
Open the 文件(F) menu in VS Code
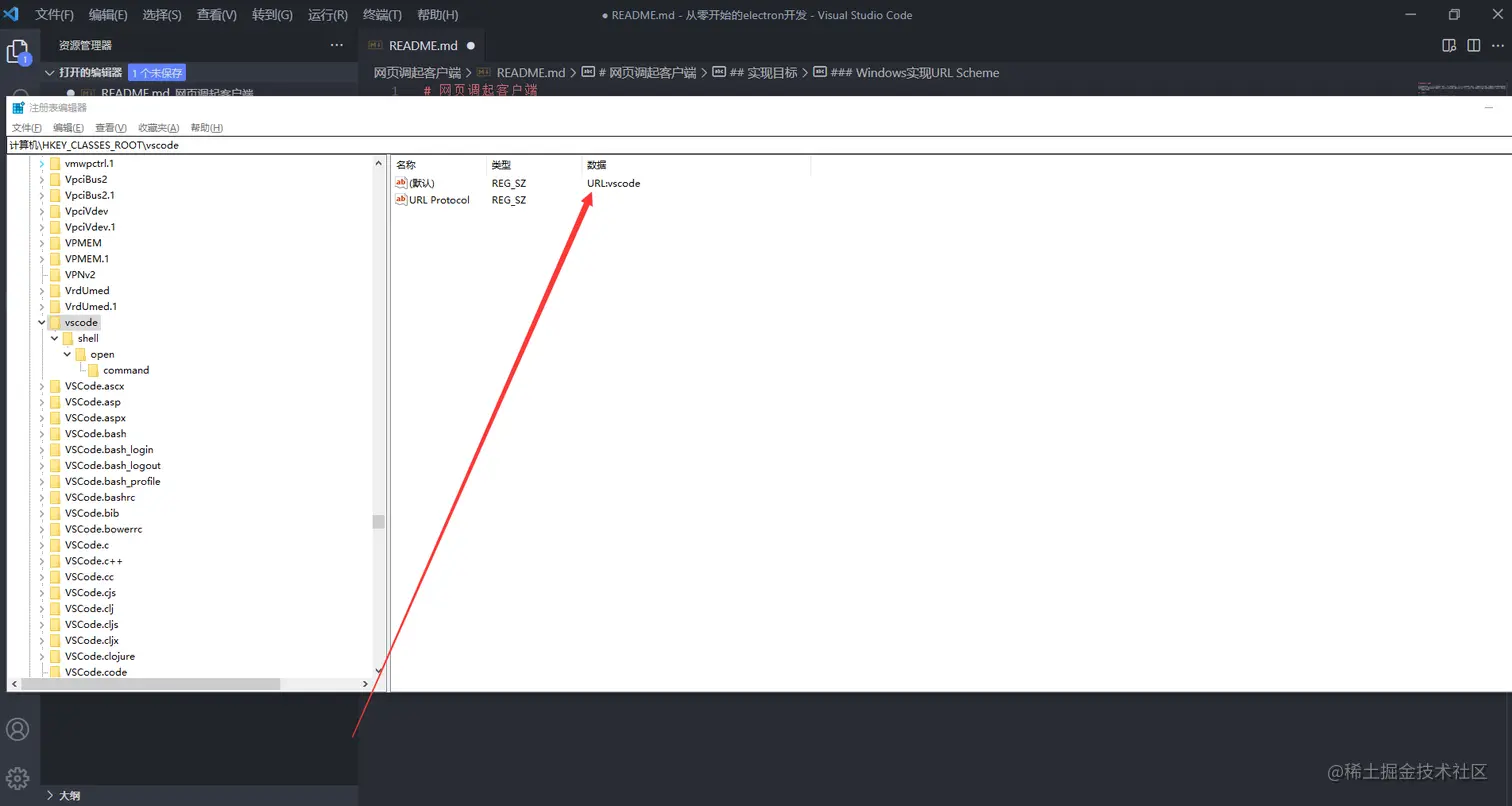pos(55,15)
